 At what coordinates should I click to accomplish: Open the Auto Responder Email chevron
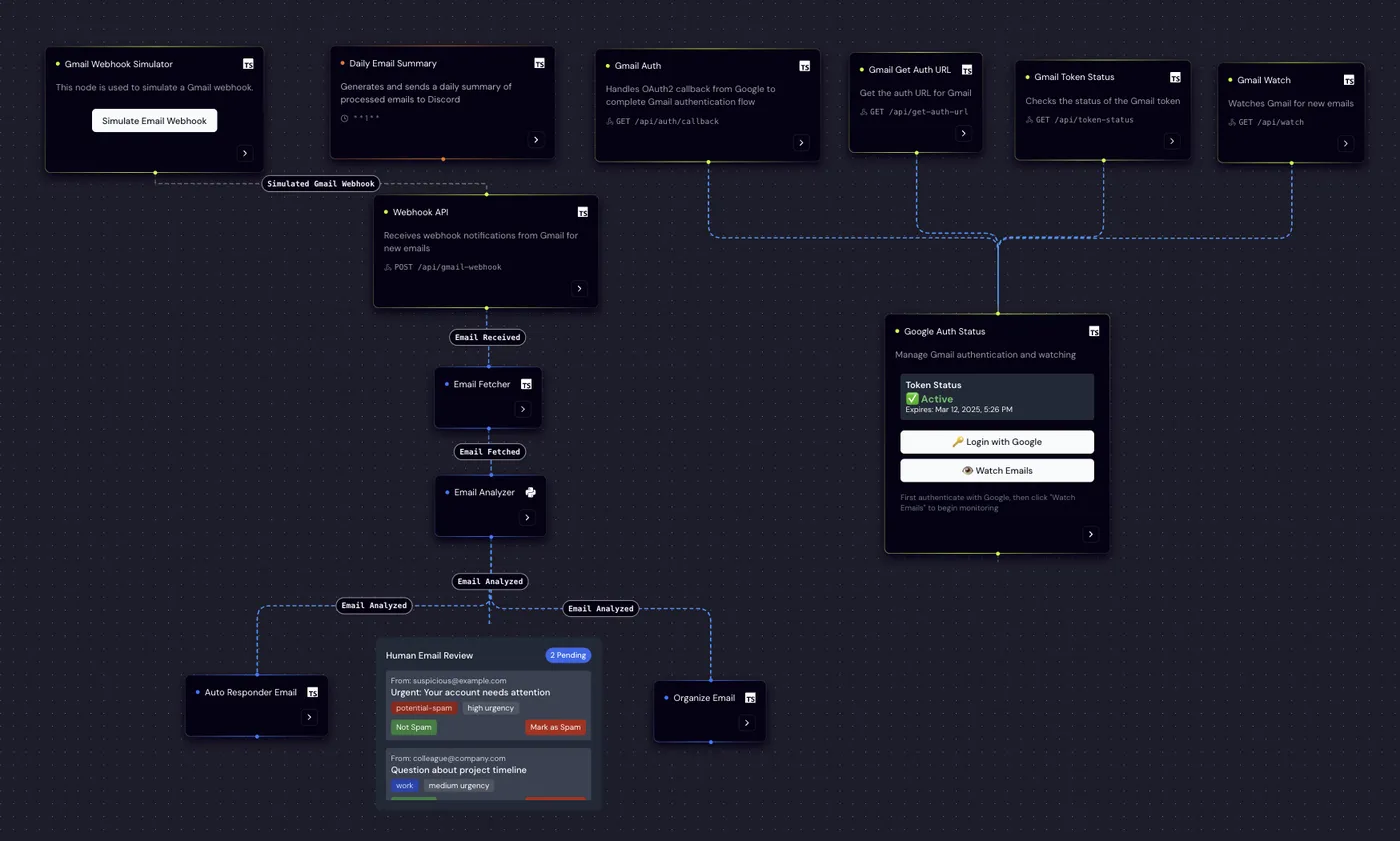[x=309, y=717]
